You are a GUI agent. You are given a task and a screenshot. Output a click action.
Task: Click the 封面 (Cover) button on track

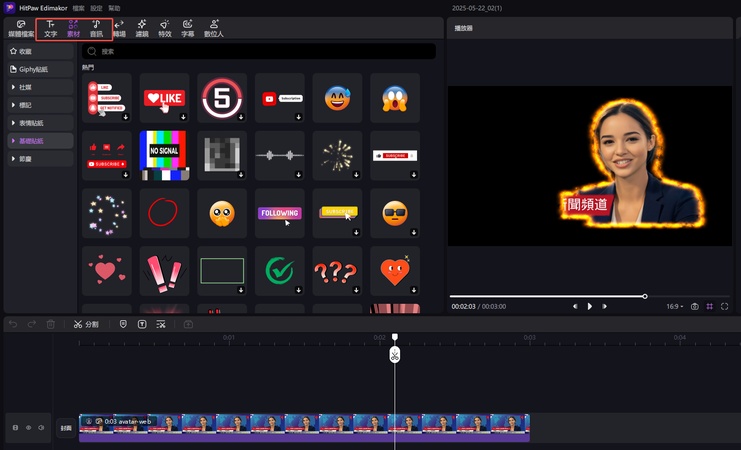66,428
